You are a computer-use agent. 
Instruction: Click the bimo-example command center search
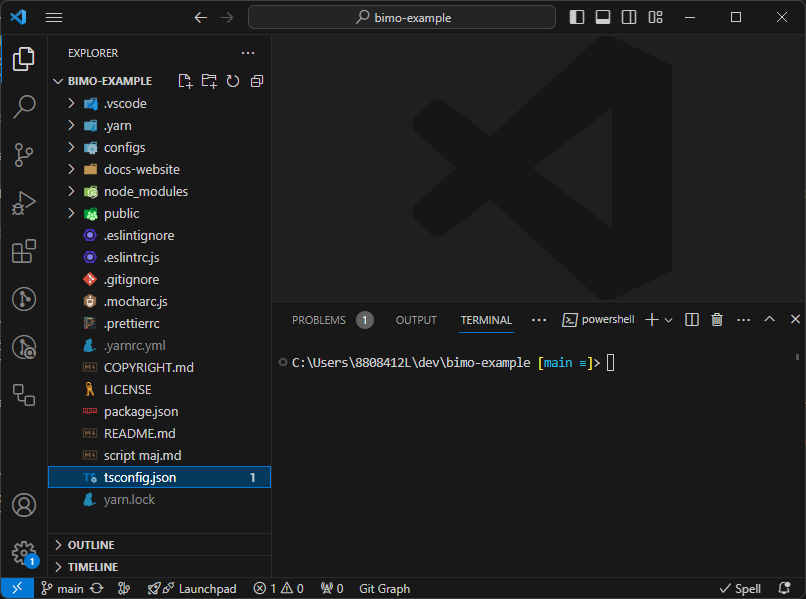coord(402,17)
